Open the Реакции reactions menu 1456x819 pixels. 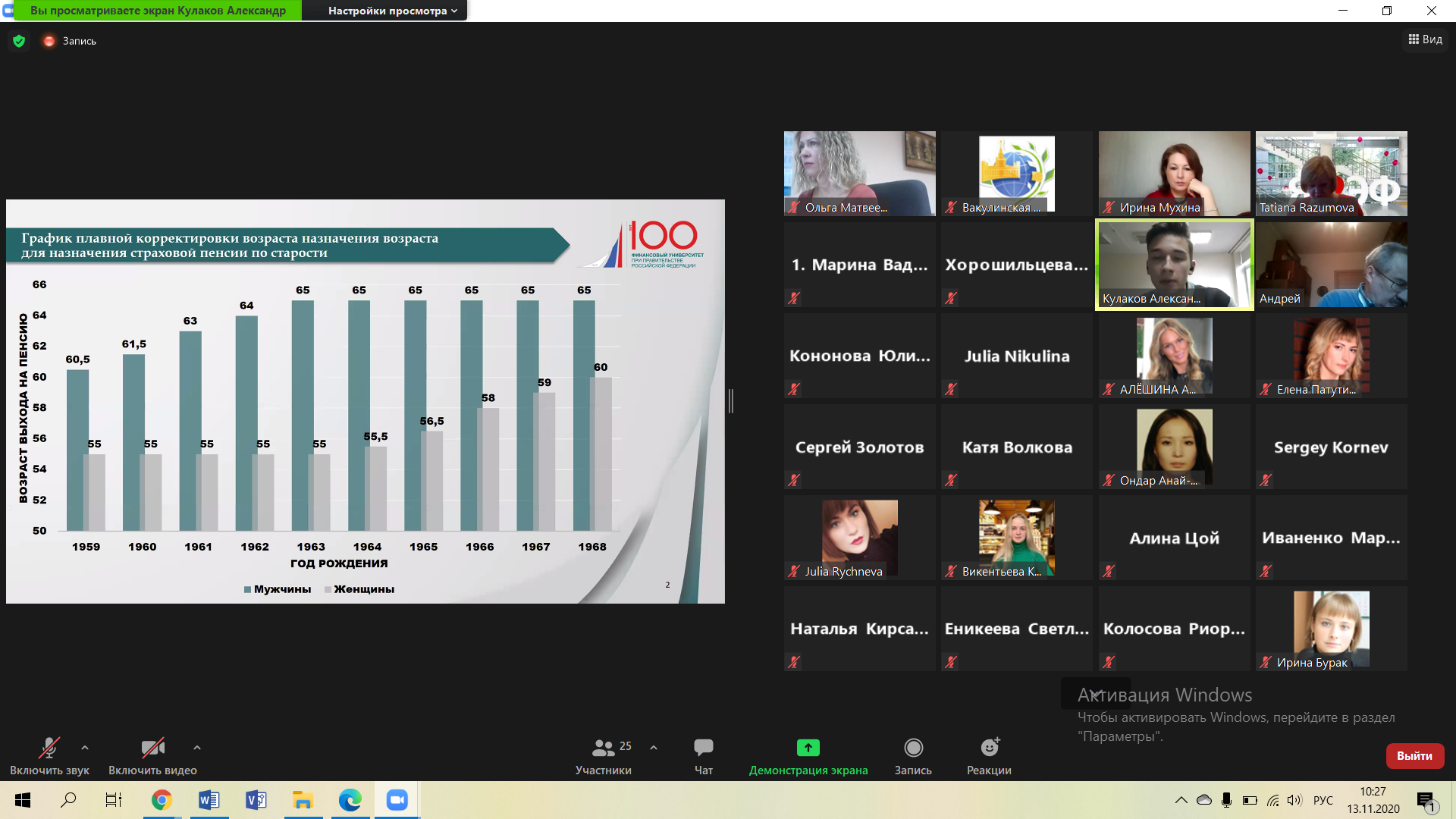point(989,756)
